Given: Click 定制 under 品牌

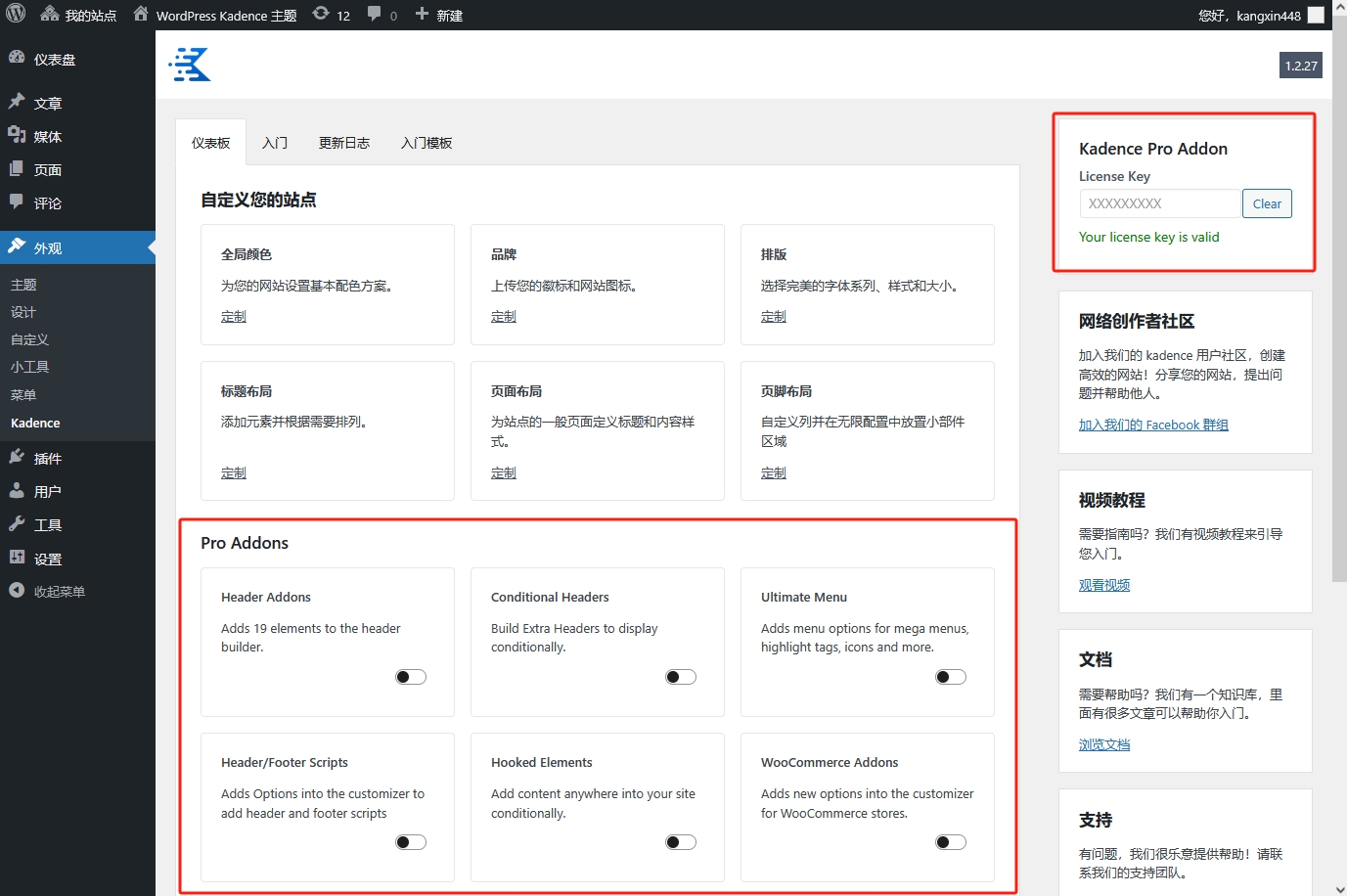Looking at the screenshot, I should (x=504, y=316).
